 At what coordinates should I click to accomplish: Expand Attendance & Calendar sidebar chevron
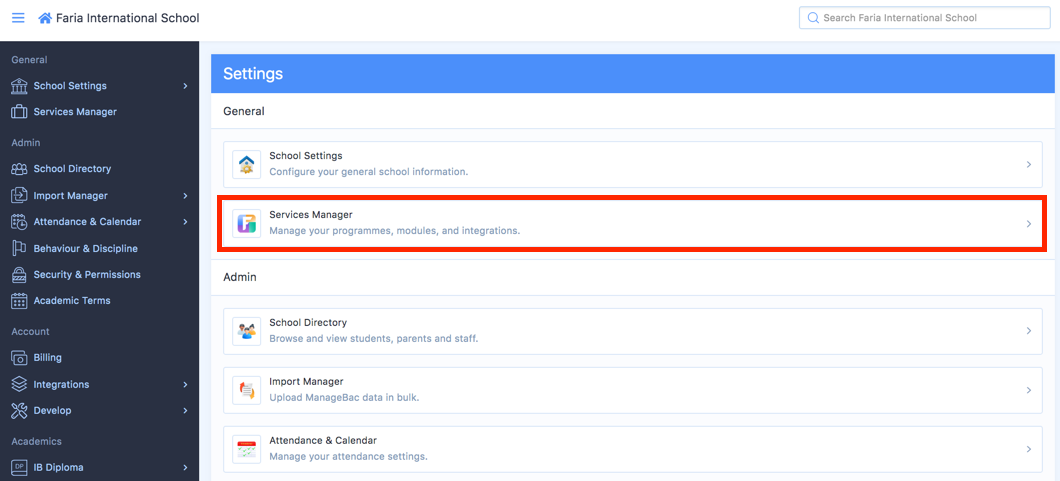[185, 222]
